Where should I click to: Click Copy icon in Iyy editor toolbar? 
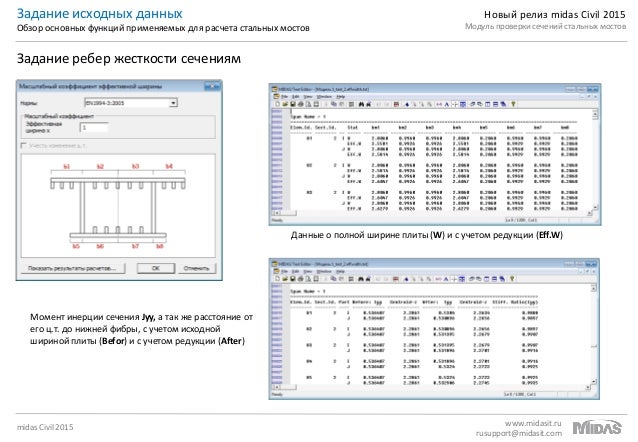333,279
